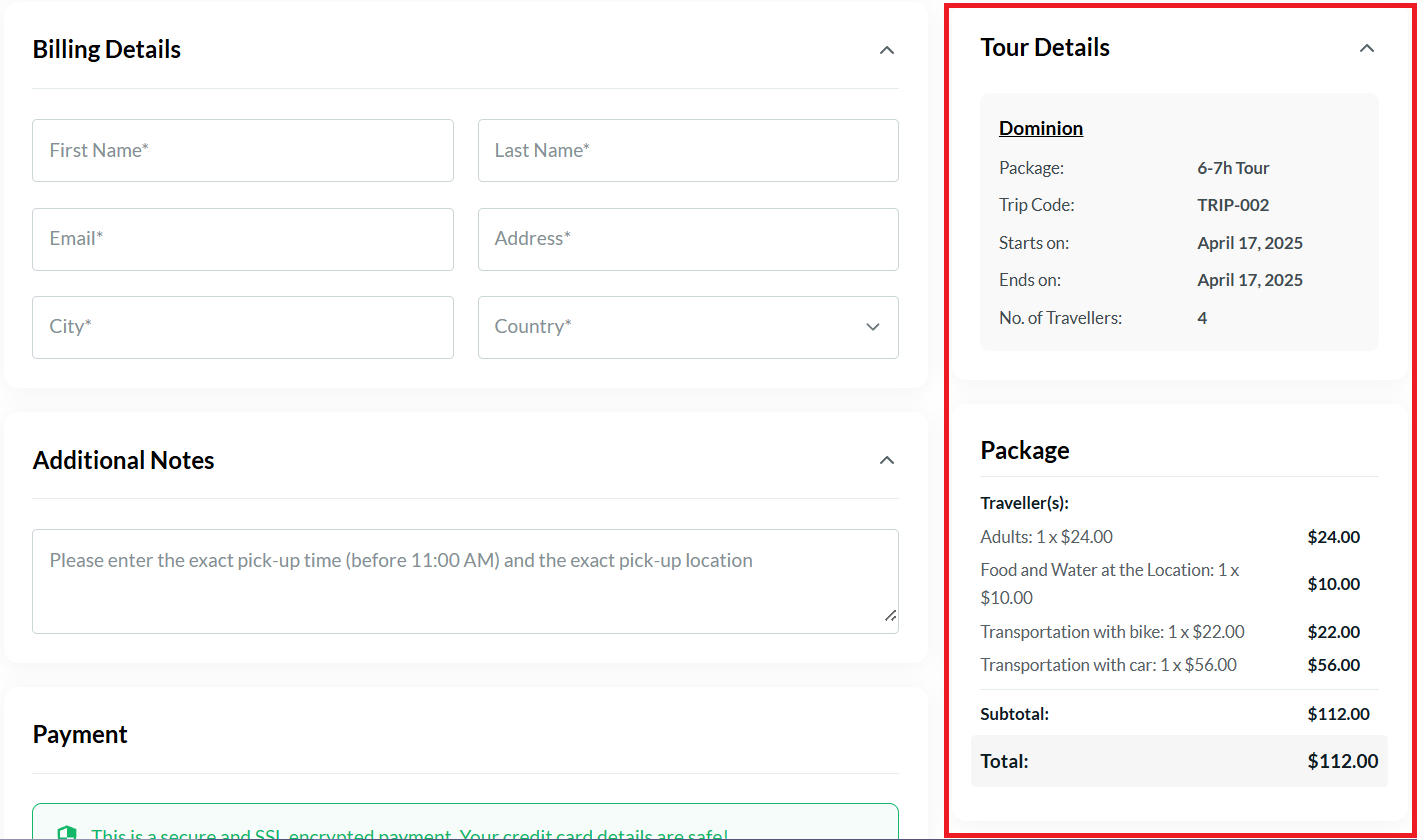Click the 'No. of Travellers:' label

(1060, 318)
